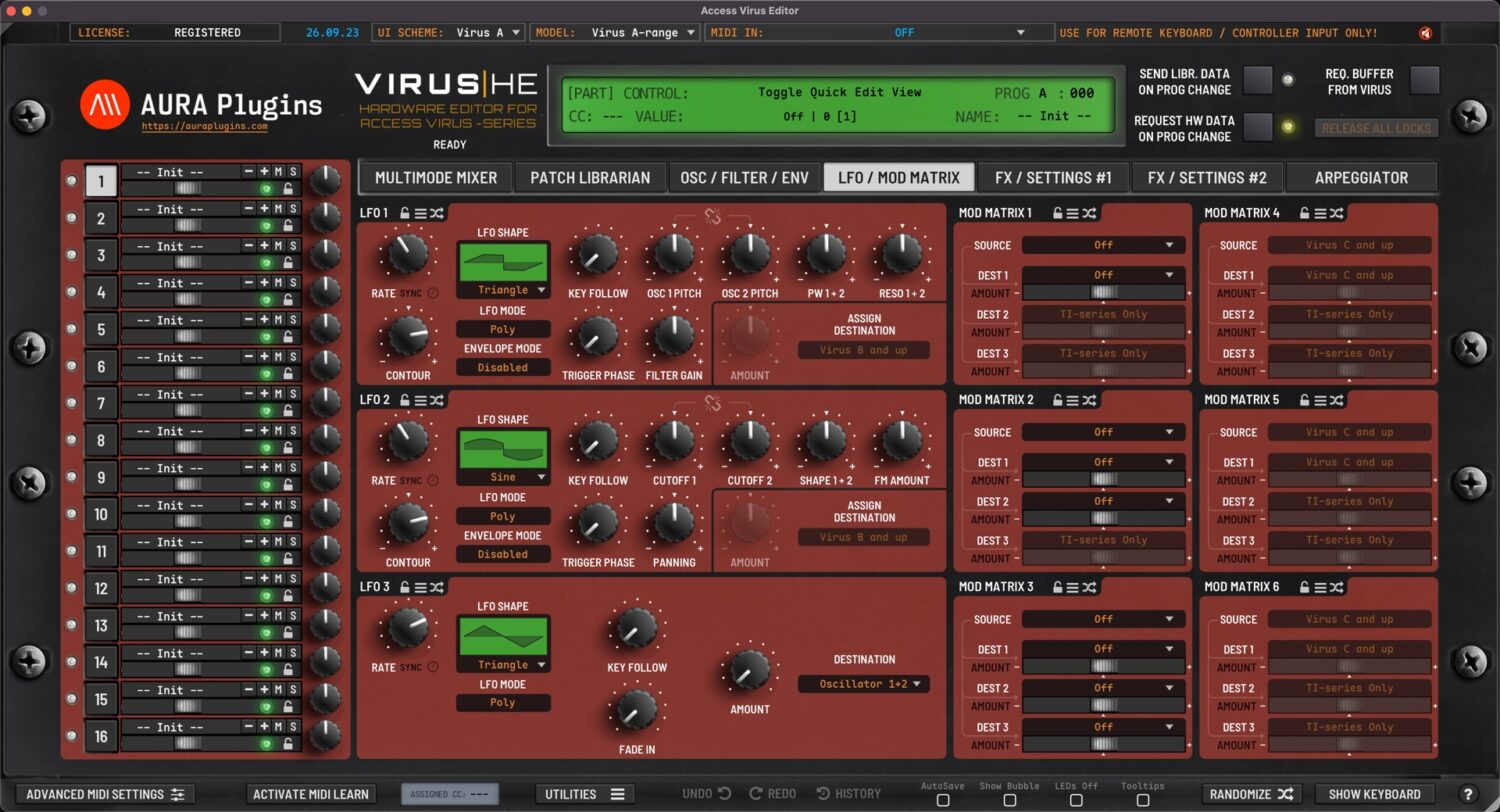This screenshot has width=1500, height=812.
Task: Click the lock icon on part 16
Action: (x=288, y=743)
